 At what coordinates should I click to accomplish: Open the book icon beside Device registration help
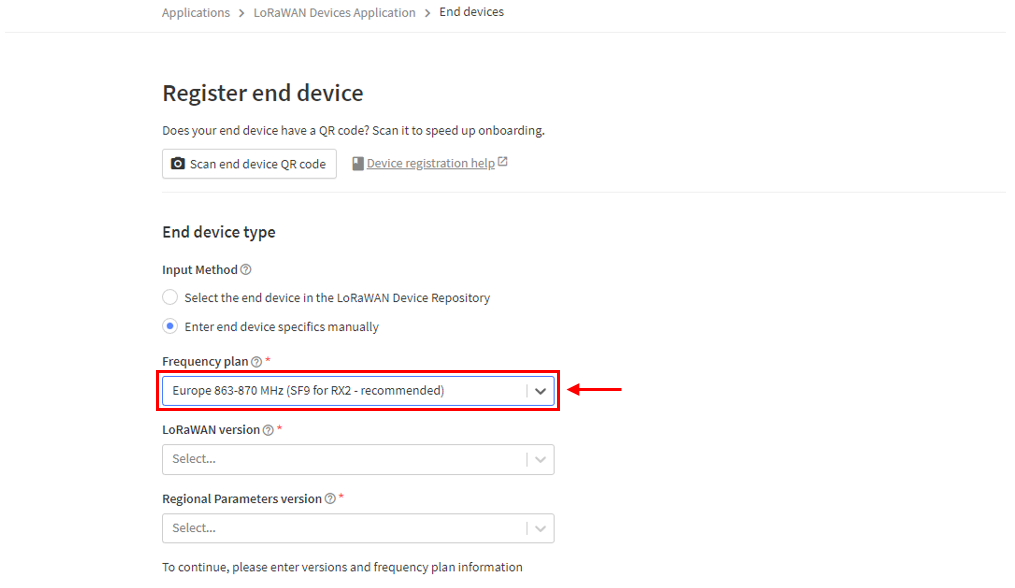(x=358, y=163)
